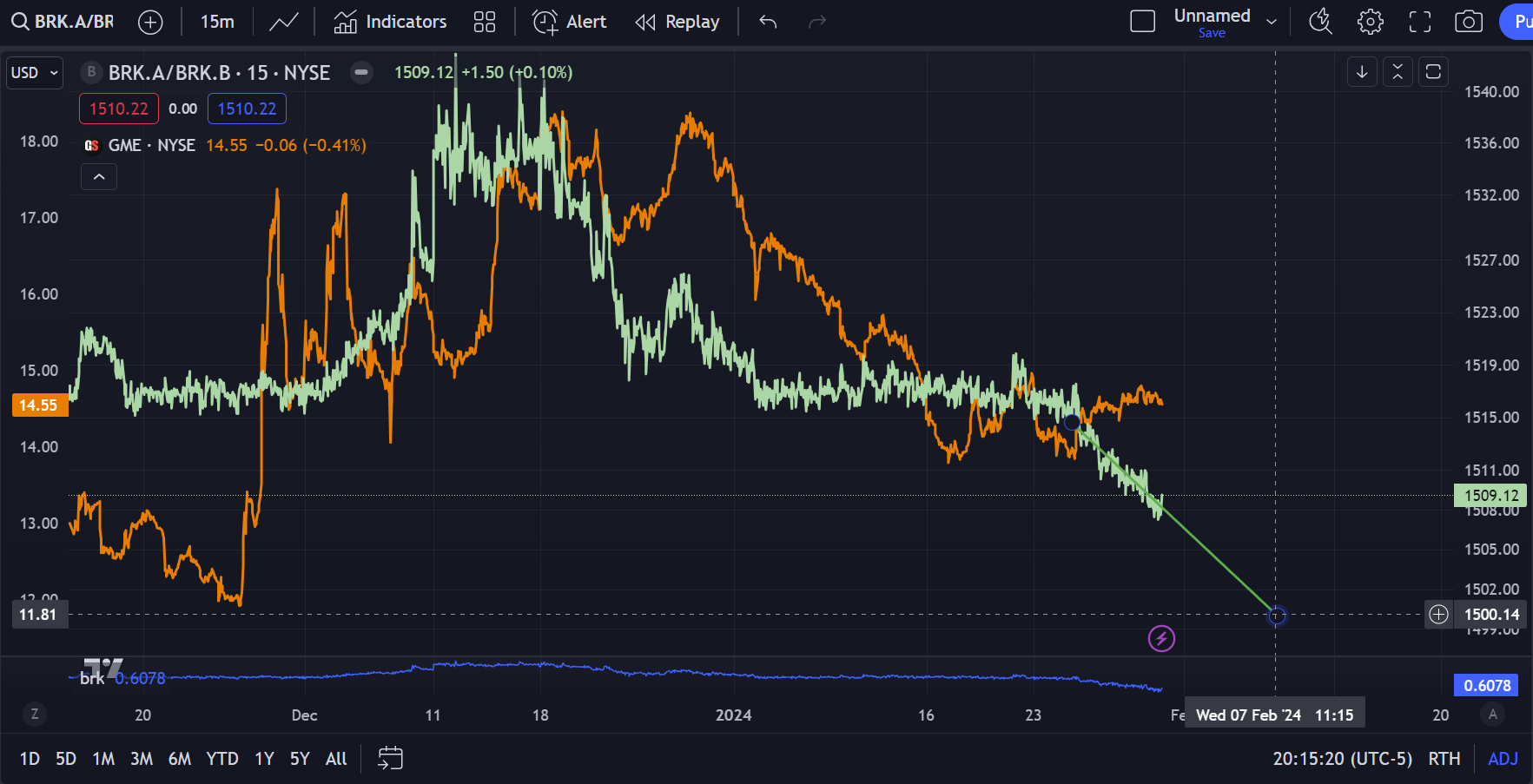Viewport: 1533px width, 784px height.
Task: Enter fullscreen mode
Action: click(x=1420, y=22)
